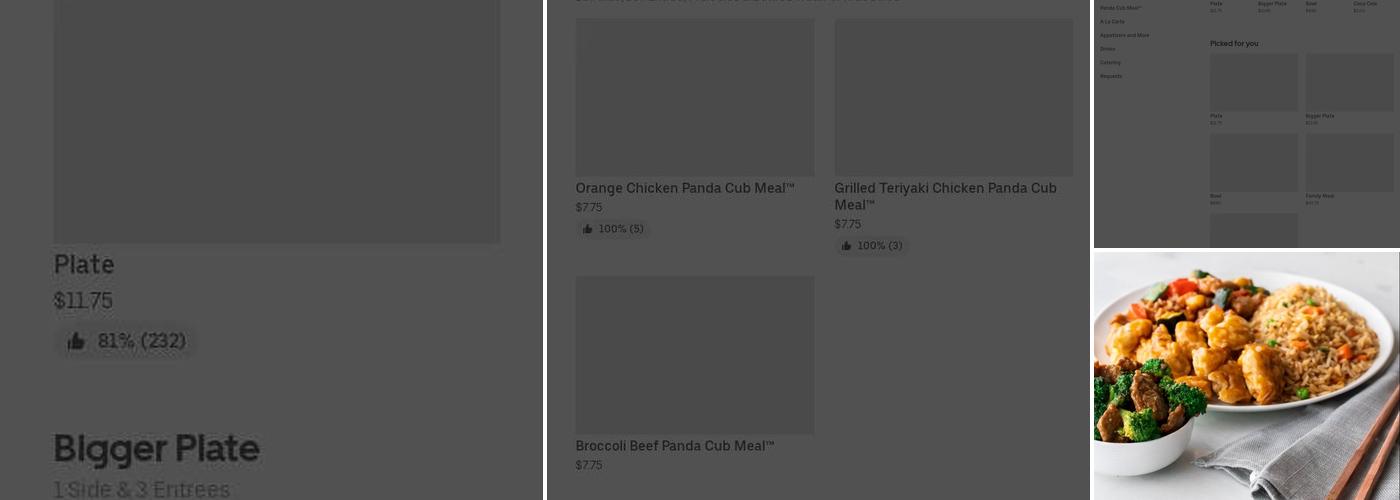Click the Orange Chicken Panda Cub Meal title

685,188
